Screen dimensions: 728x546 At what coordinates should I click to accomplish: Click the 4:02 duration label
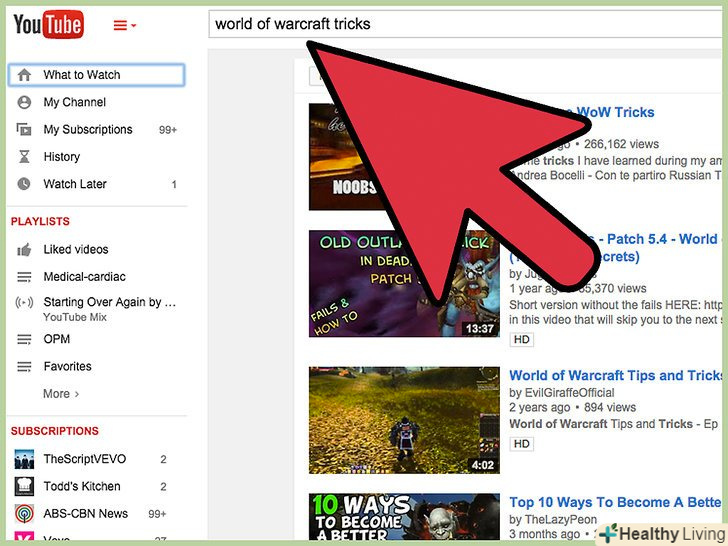point(483,465)
